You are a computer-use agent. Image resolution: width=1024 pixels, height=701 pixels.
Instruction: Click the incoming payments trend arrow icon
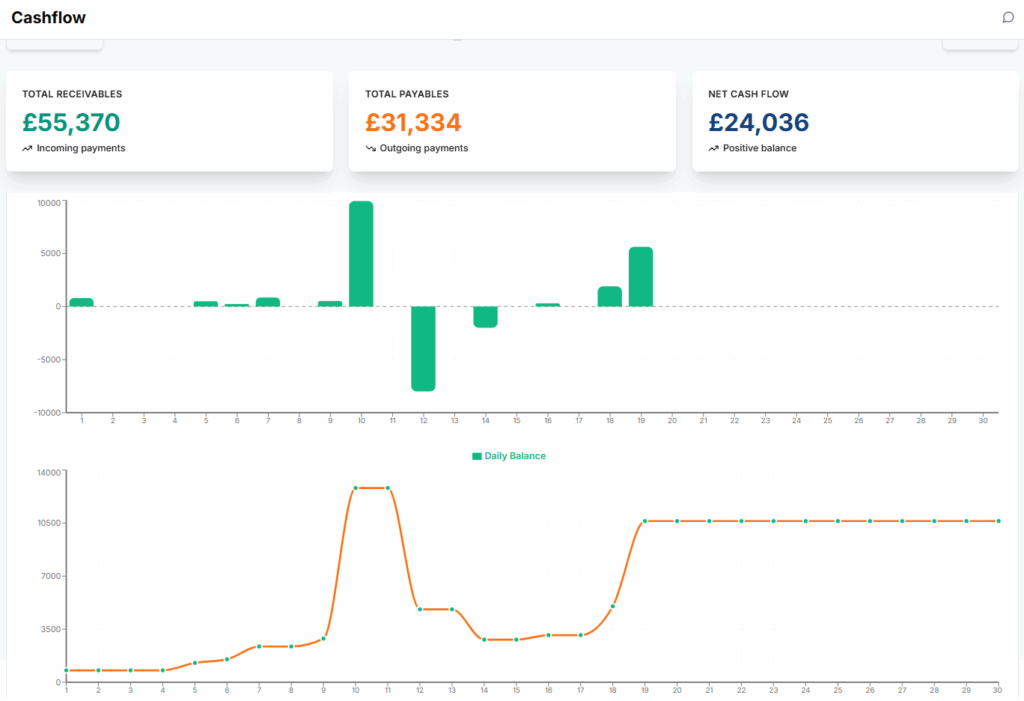(x=27, y=147)
